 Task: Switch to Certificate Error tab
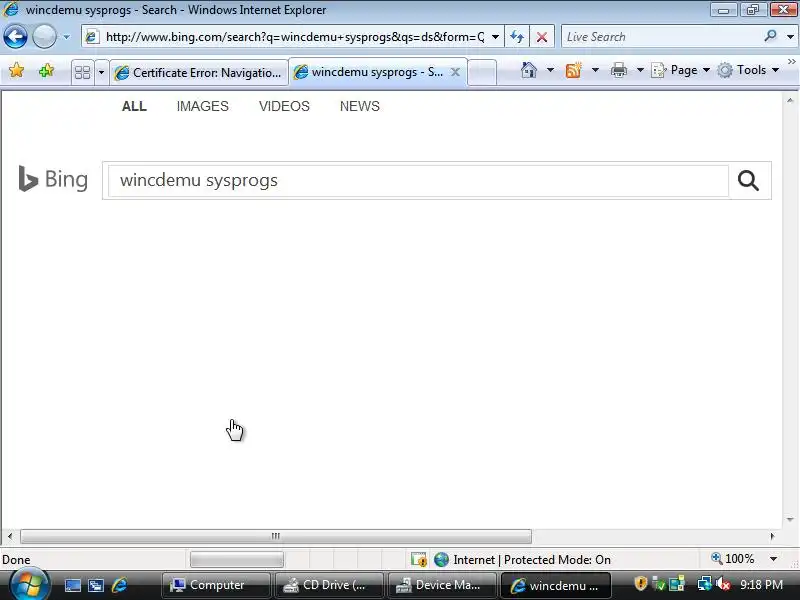[x=199, y=72]
